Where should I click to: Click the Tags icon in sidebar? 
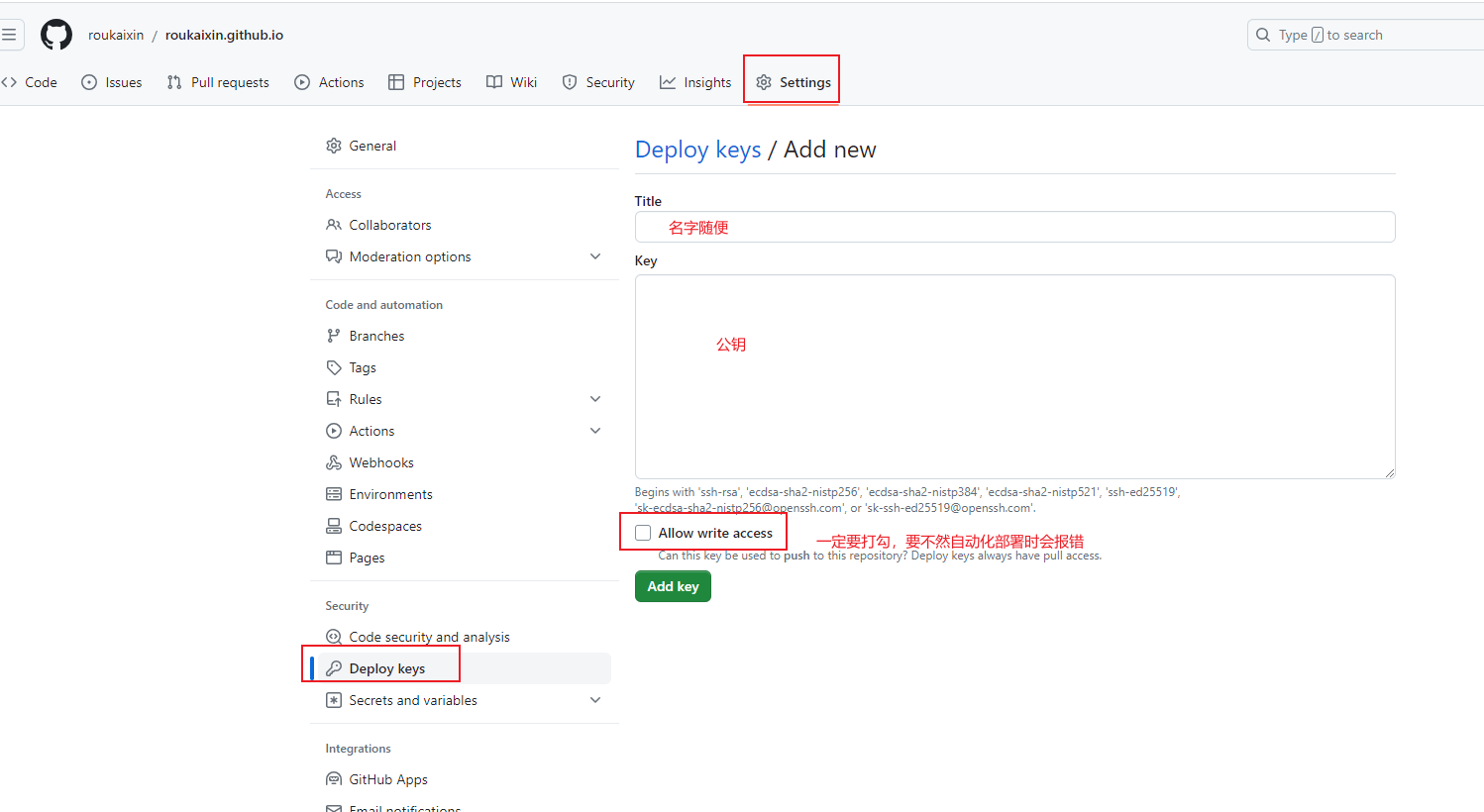pos(334,367)
